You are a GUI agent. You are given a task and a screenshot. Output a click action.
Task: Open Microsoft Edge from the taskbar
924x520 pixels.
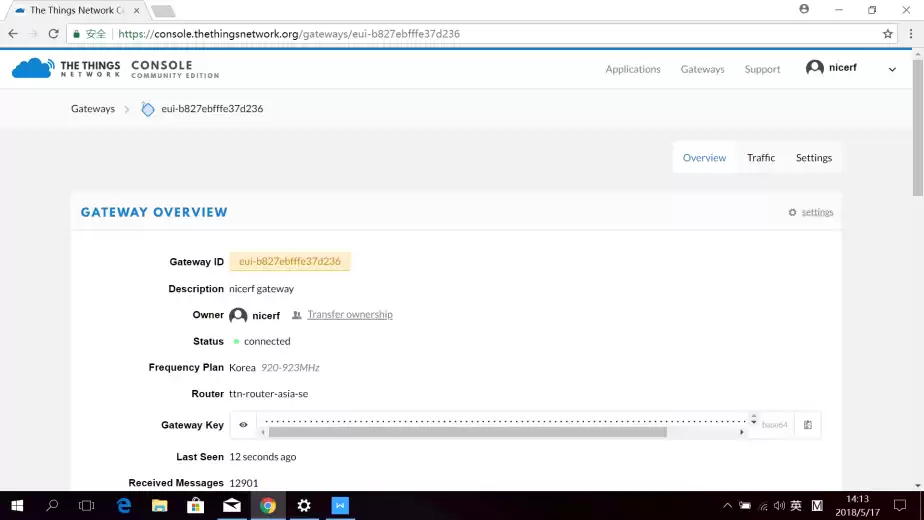coord(124,506)
